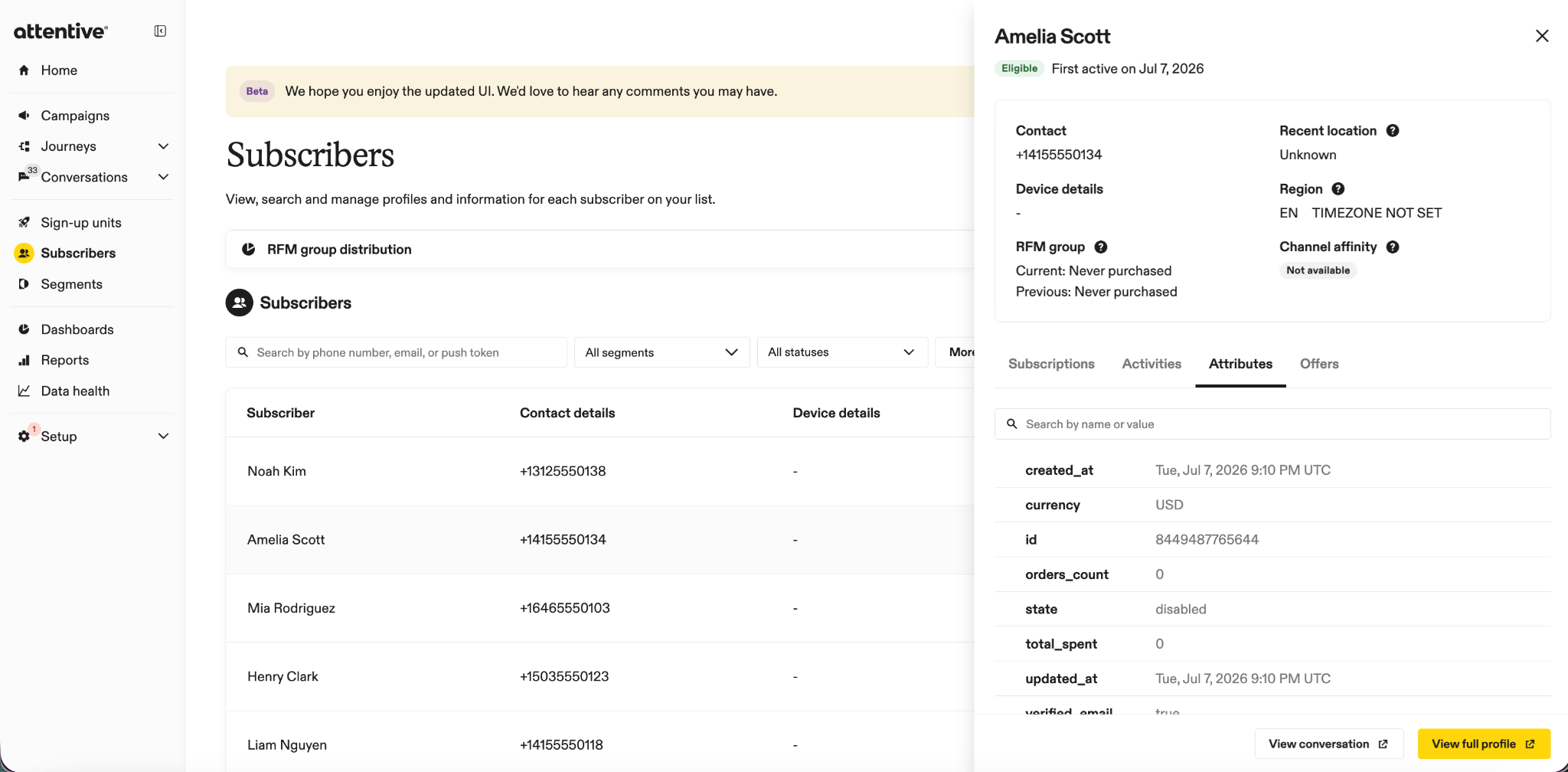The image size is (1568, 772).
Task: Click the created_at attribute row
Action: coord(1272,470)
